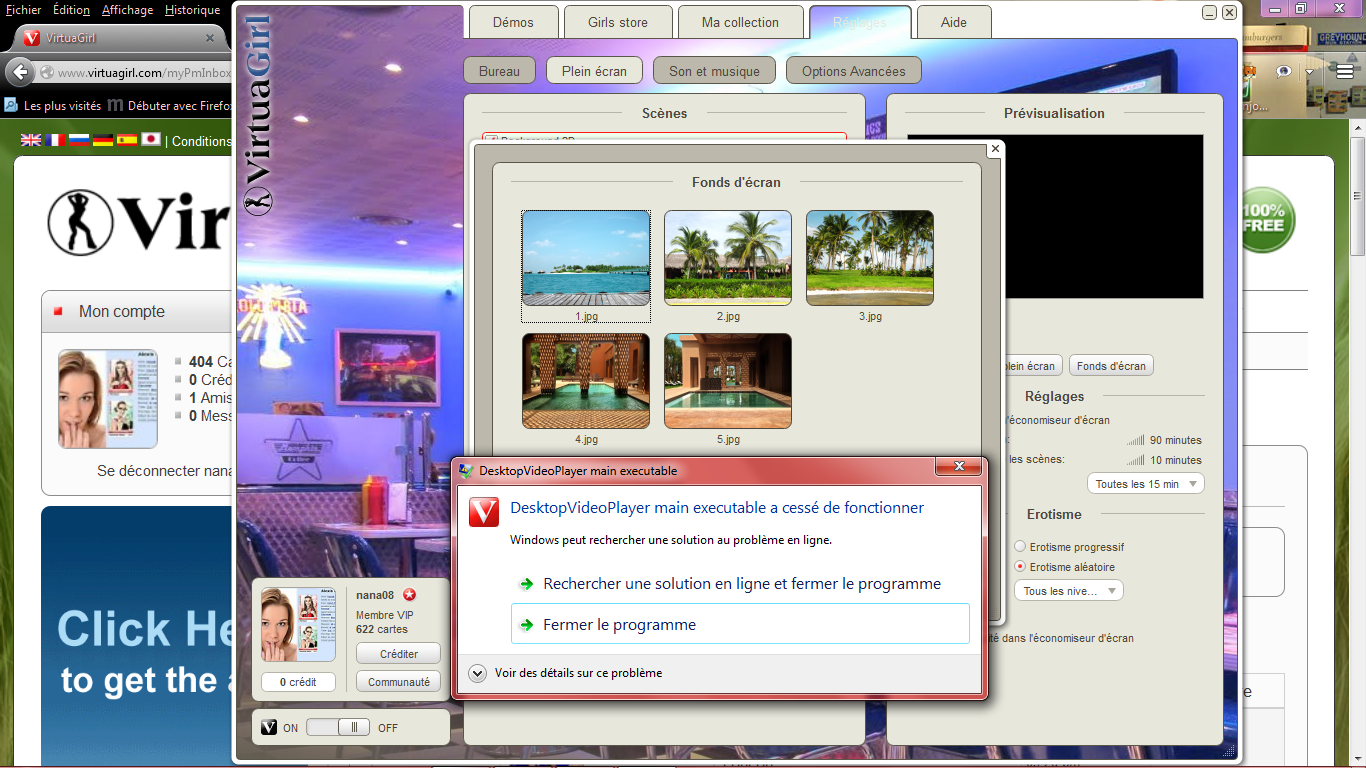Open the Bureau settings sub-tab

tap(500, 71)
